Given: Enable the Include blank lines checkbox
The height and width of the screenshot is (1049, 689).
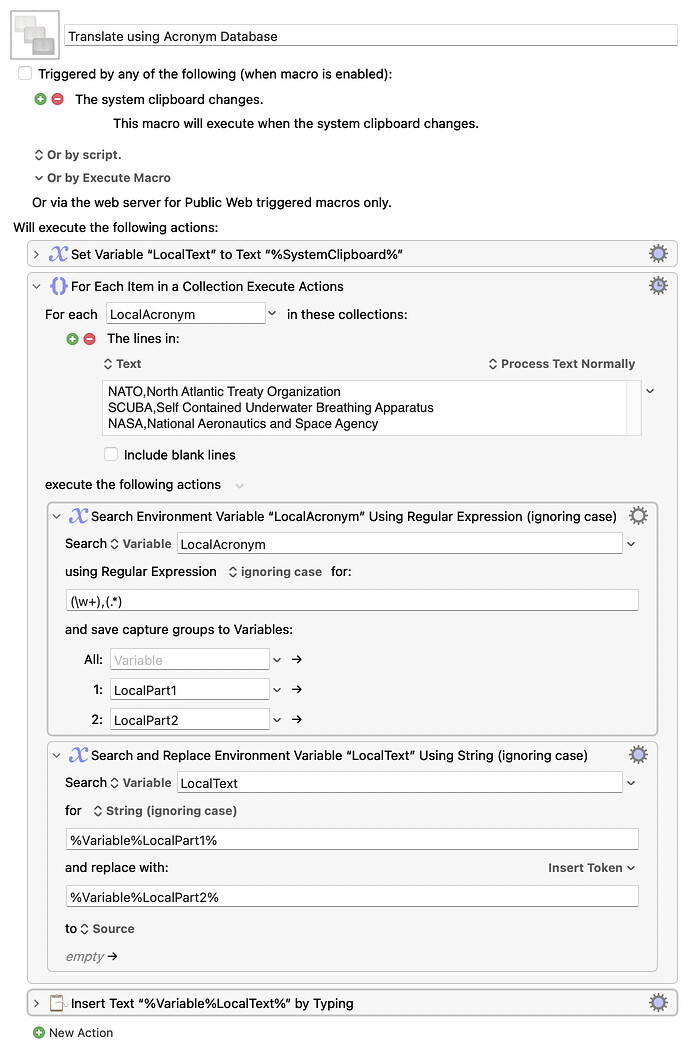Looking at the screenshot, I should click(x=112, y=454).
